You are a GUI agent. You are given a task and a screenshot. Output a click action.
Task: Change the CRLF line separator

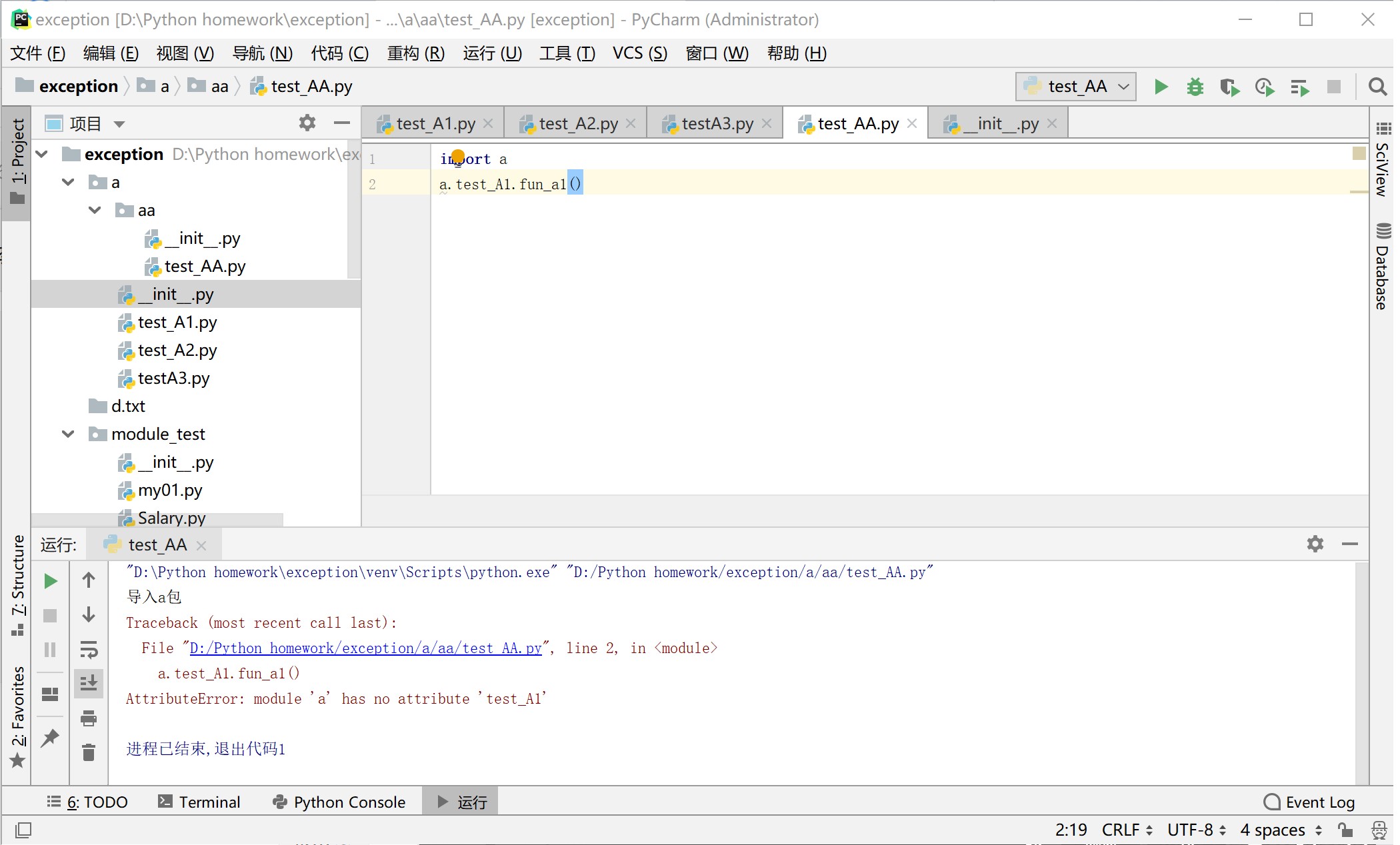(x=1127, y=830)
